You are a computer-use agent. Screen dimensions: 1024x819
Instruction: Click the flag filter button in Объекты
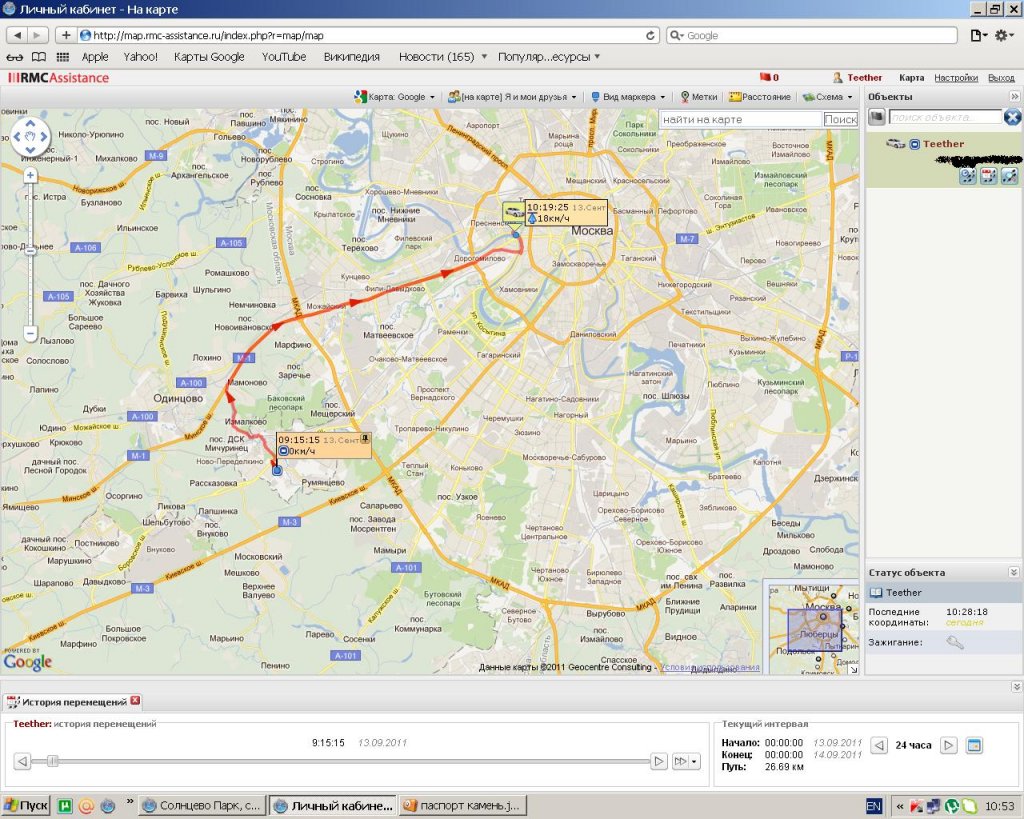[876, 117]
